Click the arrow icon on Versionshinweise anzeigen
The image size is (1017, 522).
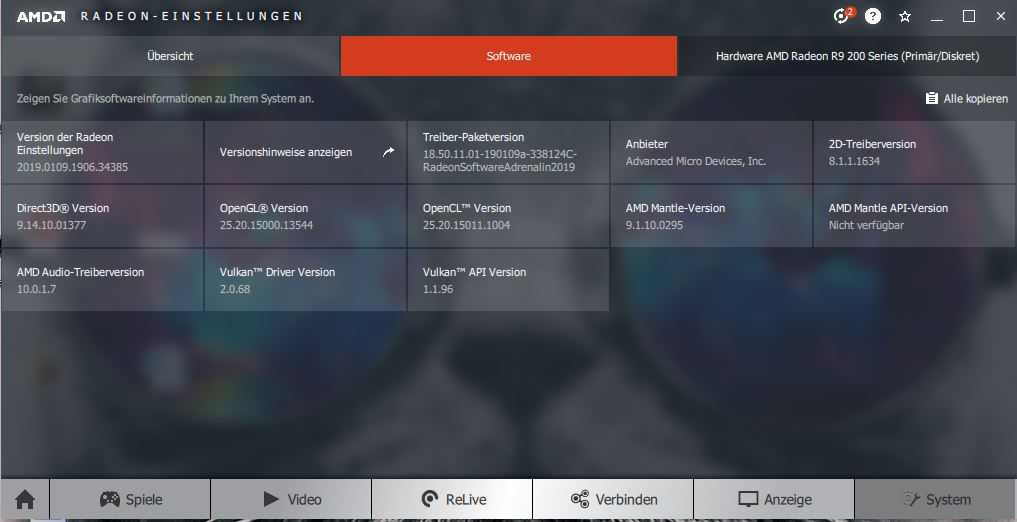tap(388, 152)
